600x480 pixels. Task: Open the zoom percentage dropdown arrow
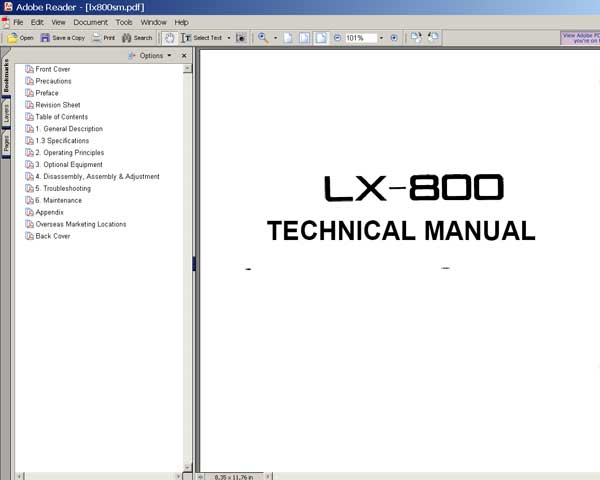(x=381, y=38)
